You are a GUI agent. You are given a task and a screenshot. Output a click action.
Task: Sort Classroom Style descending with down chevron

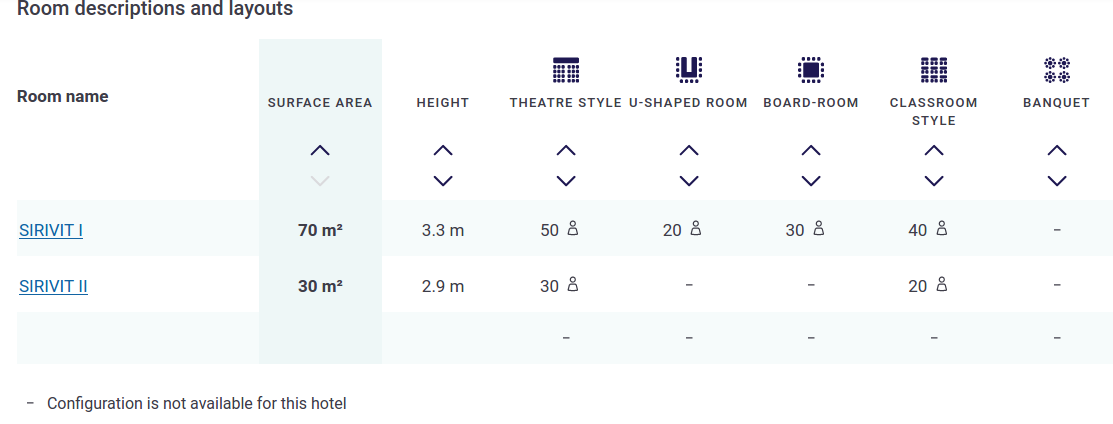pos(934,181)
